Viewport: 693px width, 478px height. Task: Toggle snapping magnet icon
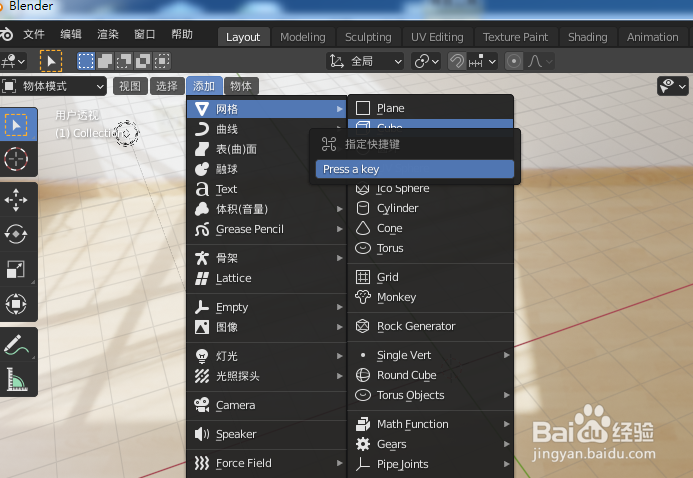coord(457,61)
